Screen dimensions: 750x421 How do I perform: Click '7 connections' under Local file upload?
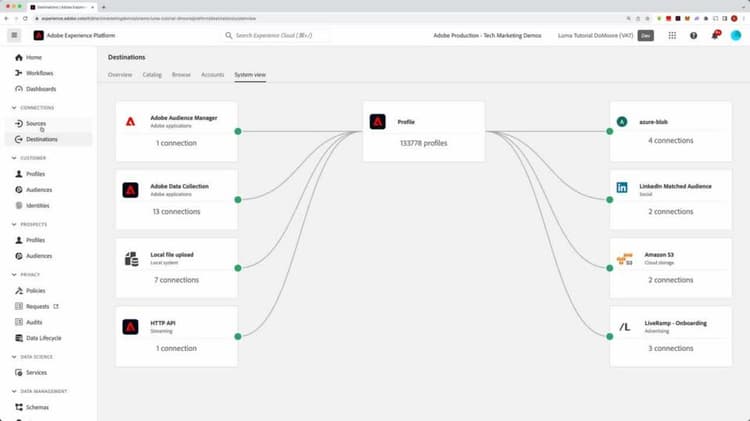coord(176,280)
